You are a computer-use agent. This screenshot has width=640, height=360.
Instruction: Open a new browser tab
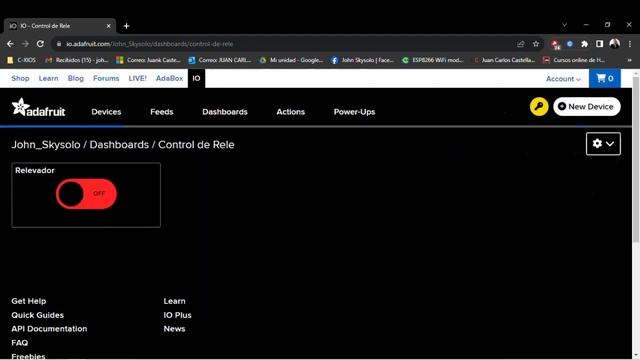pyautogui.click(x=127, y=26)
